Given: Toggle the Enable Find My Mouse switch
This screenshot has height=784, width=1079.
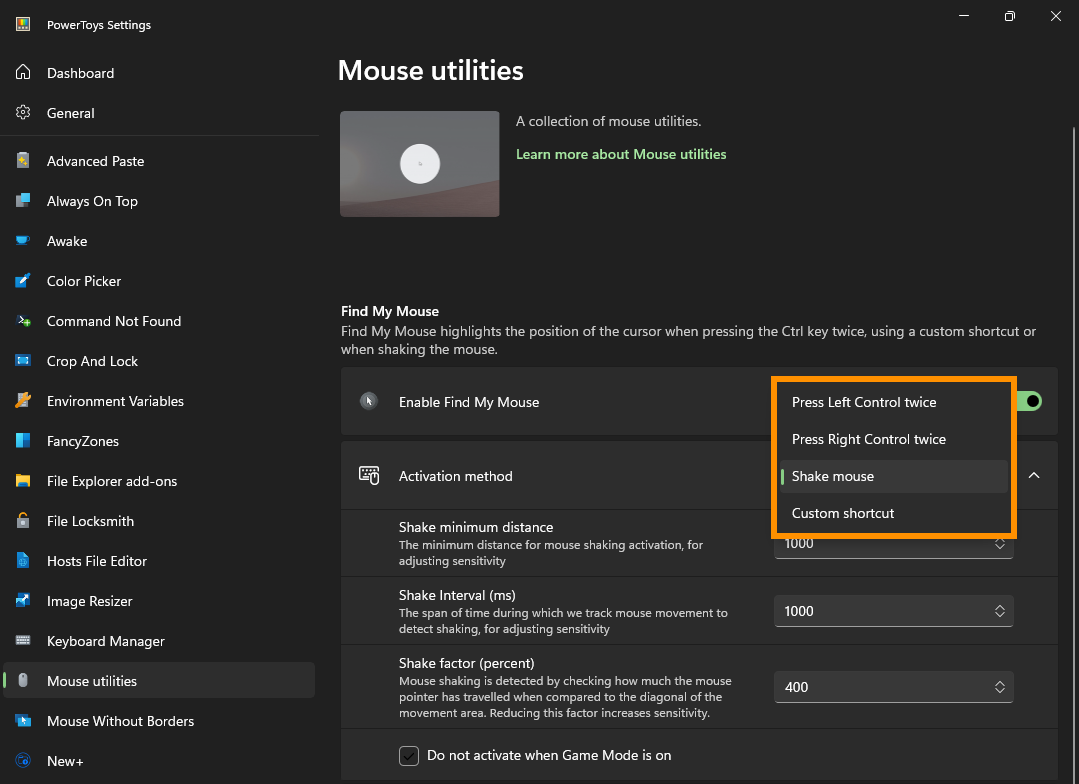Looking at the screenshot, I should [1030, 401].
